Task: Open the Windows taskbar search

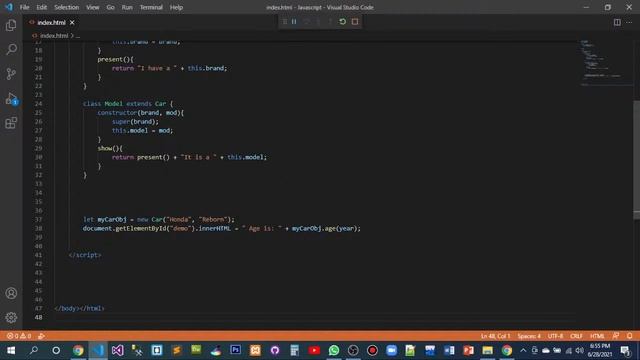Action: point(33,350)
